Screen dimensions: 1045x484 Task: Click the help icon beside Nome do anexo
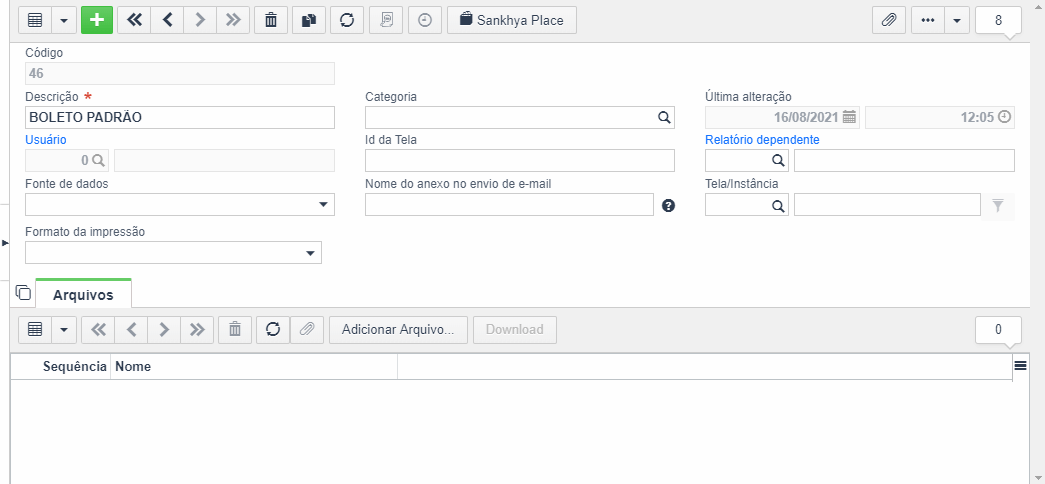point(668,206)
